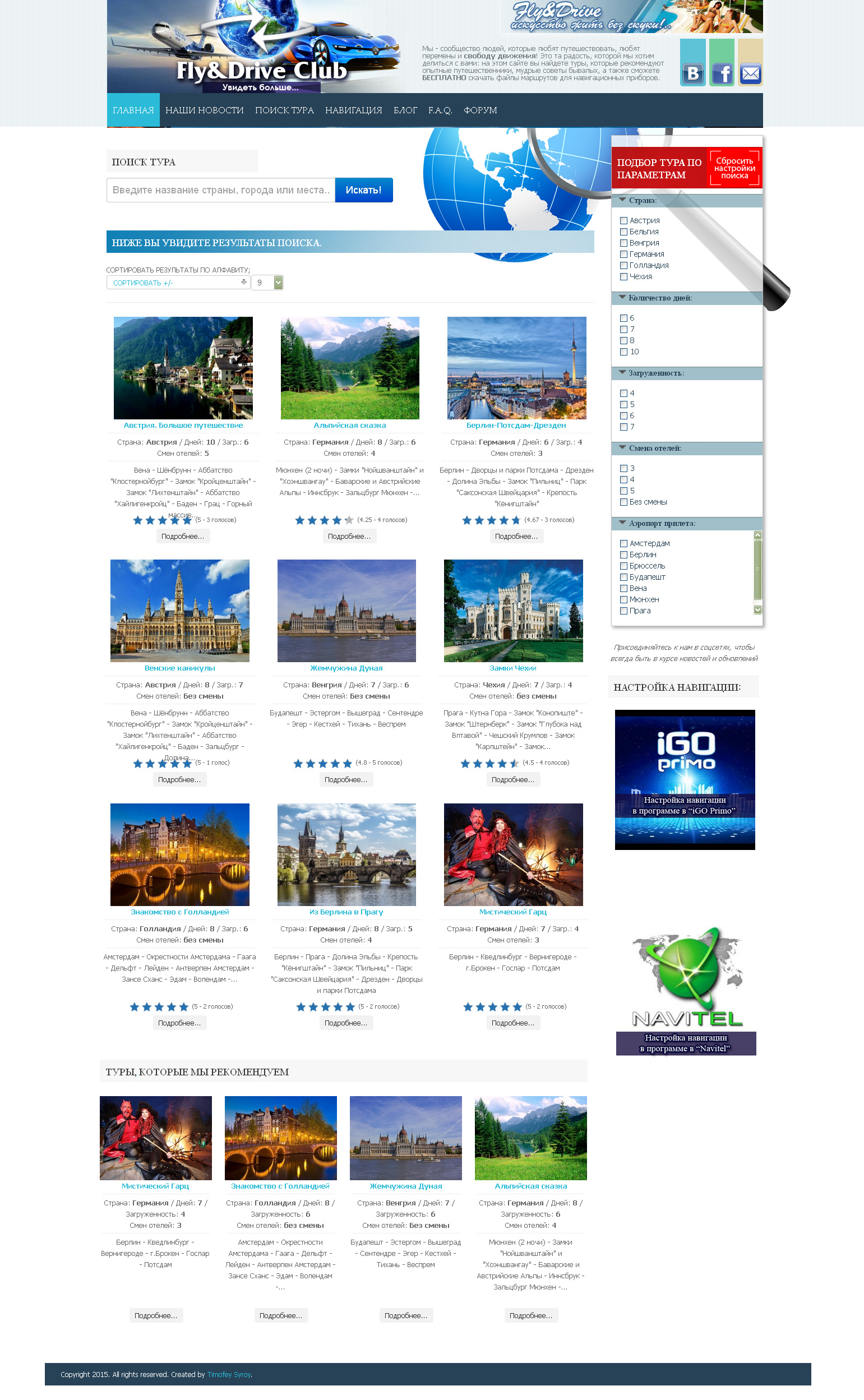Click Сбросить настройки поиска reset button
This screenshot has height=1400, width=864.
coord(734,168)
